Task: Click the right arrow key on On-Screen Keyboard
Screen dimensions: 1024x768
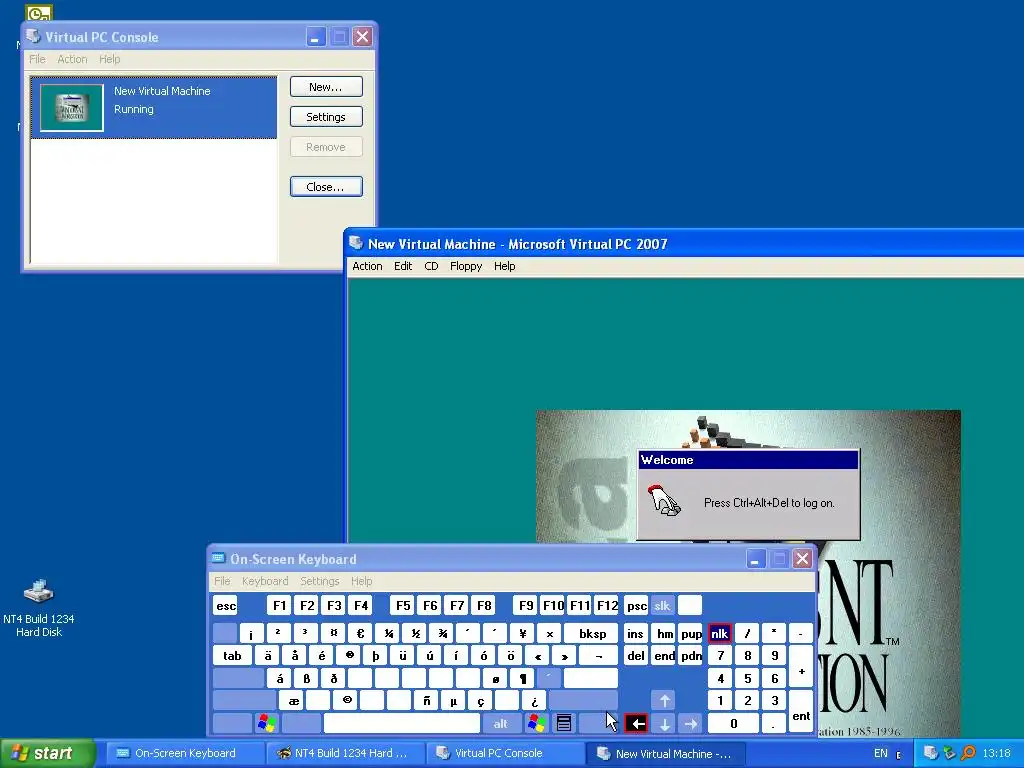Action: tap(691, 724)
